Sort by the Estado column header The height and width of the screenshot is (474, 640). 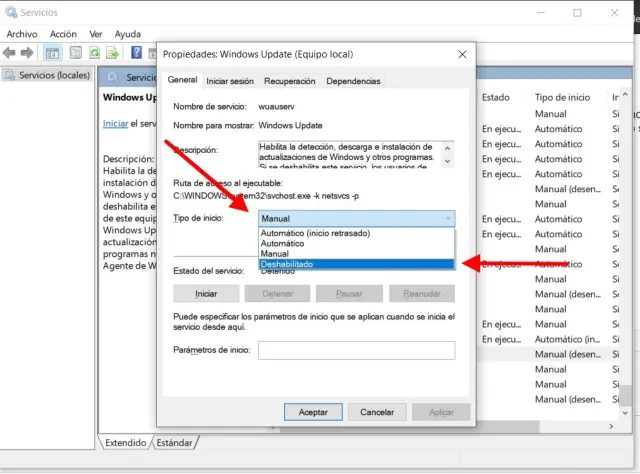[x=496, y=98]
